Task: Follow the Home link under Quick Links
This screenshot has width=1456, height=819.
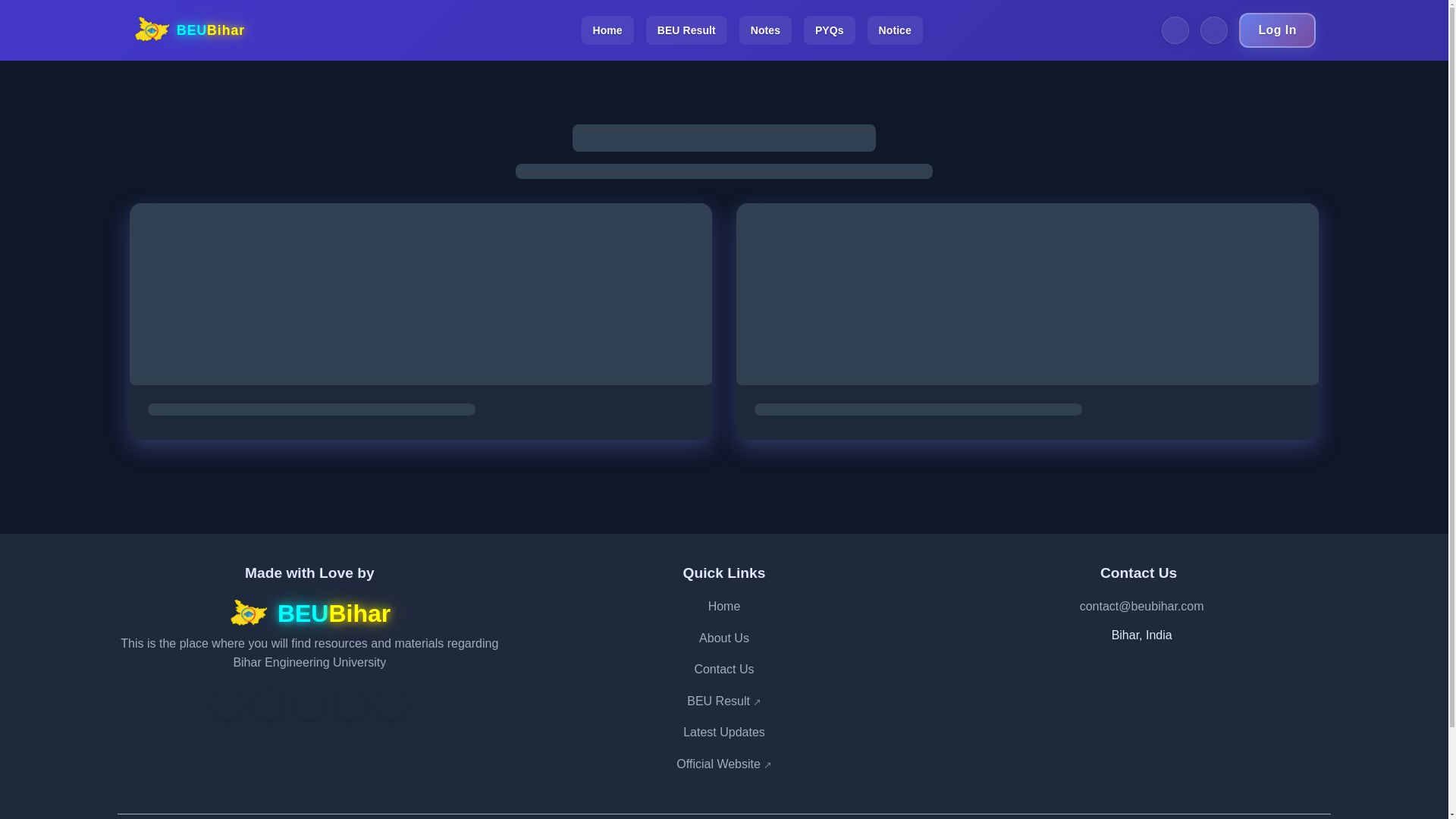Action: [x=724, y=607]
